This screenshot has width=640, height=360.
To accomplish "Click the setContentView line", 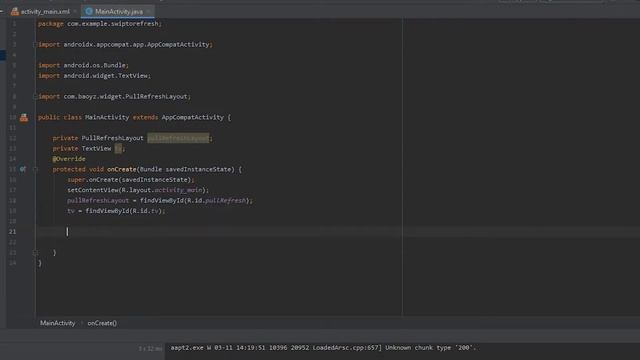I will pos(138,190).
